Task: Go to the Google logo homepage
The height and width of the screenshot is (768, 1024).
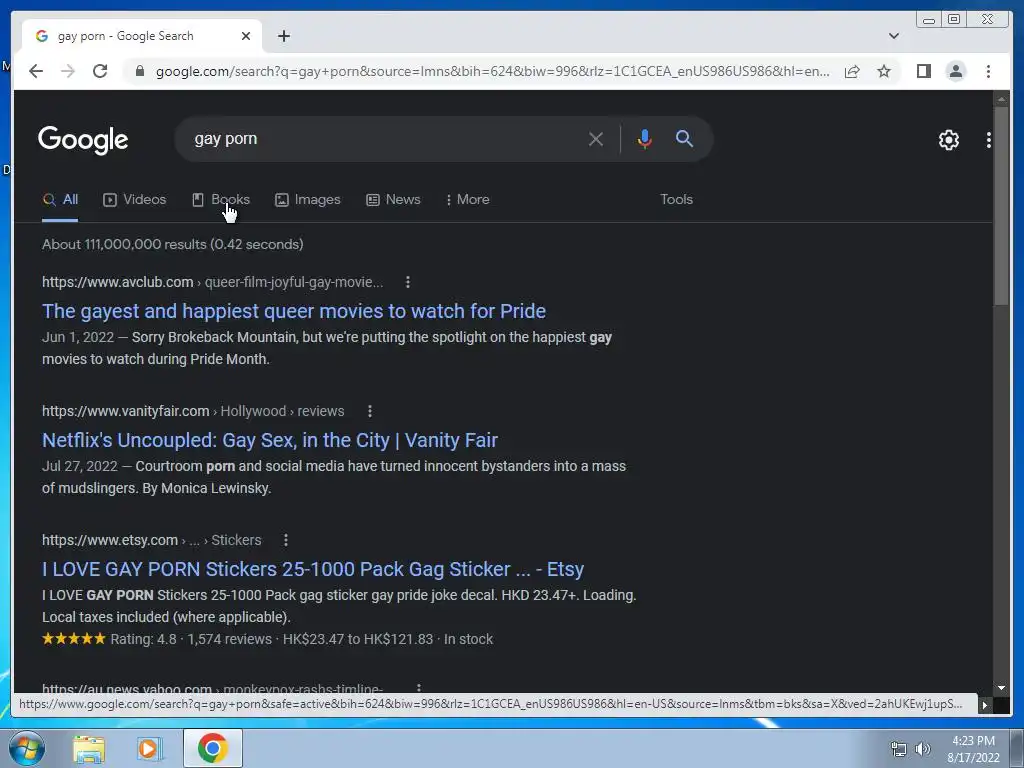Action: pos(83,140)
